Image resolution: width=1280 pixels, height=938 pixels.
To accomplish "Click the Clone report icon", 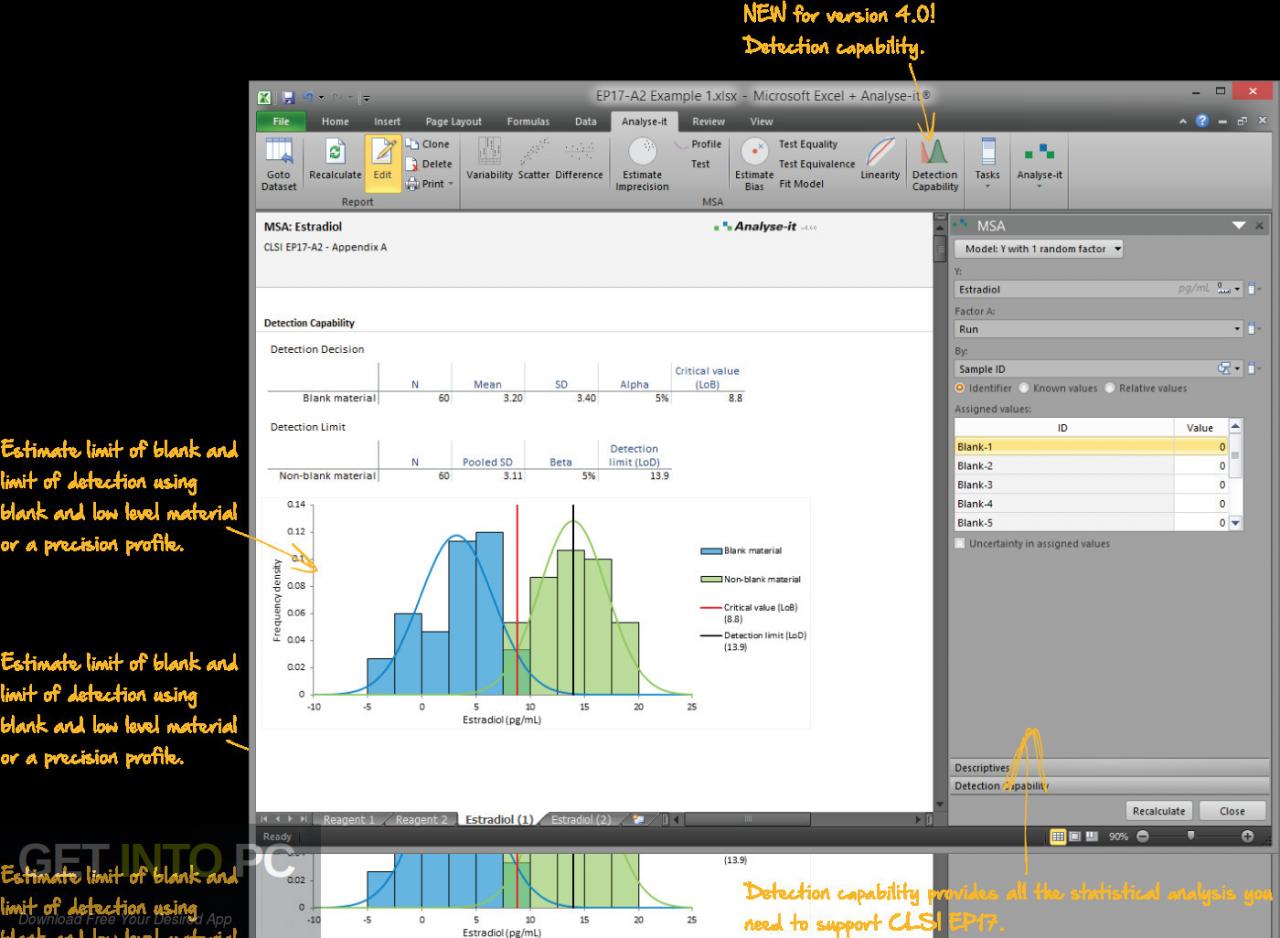I will click(428, 144).
